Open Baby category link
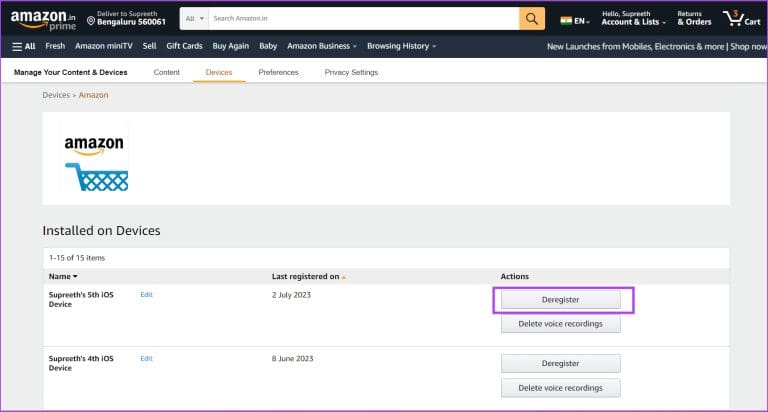The width and height of the screenshot is (768, 412). (268, 46)
